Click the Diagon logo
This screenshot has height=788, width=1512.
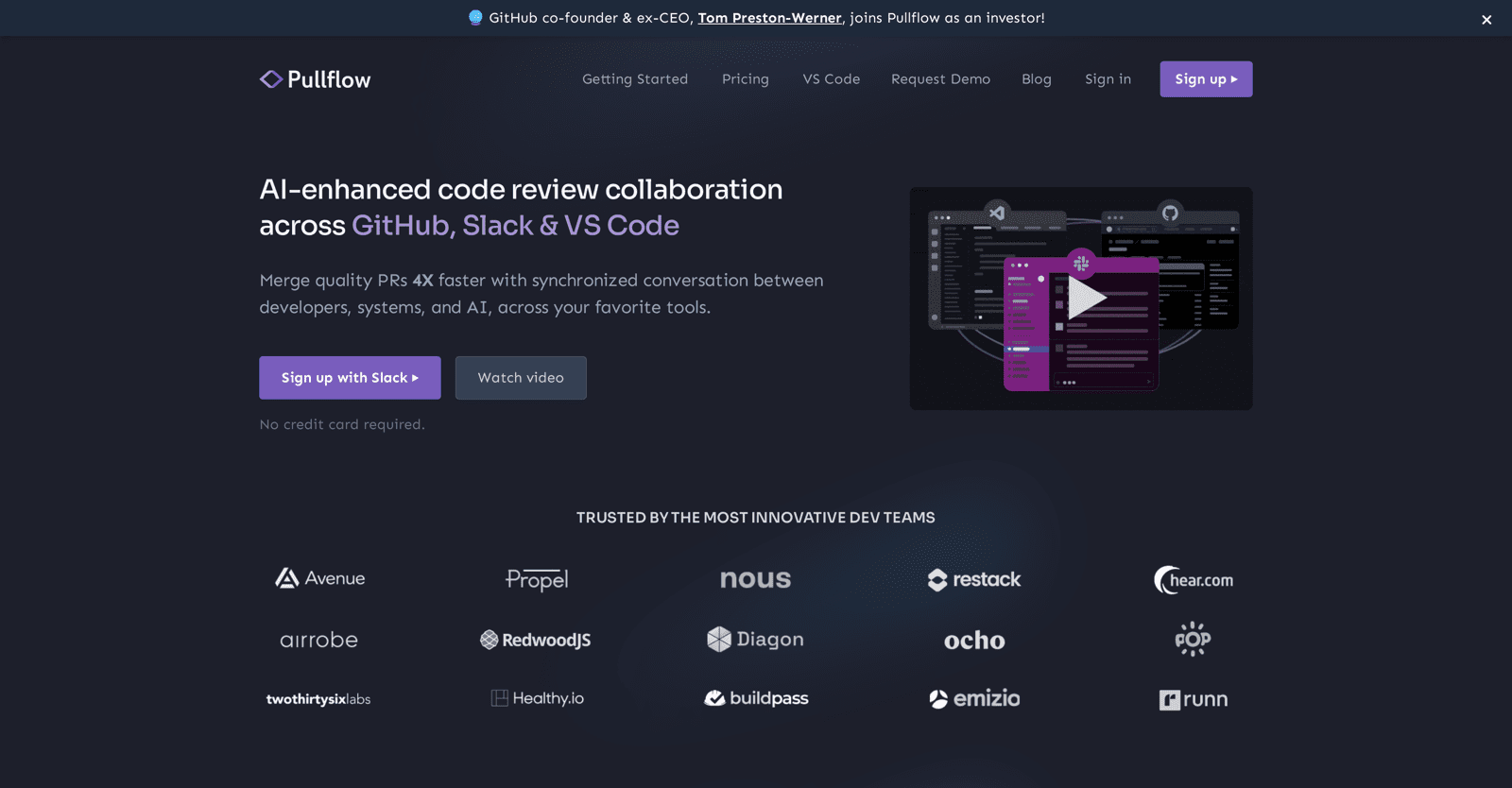point(755,640)
